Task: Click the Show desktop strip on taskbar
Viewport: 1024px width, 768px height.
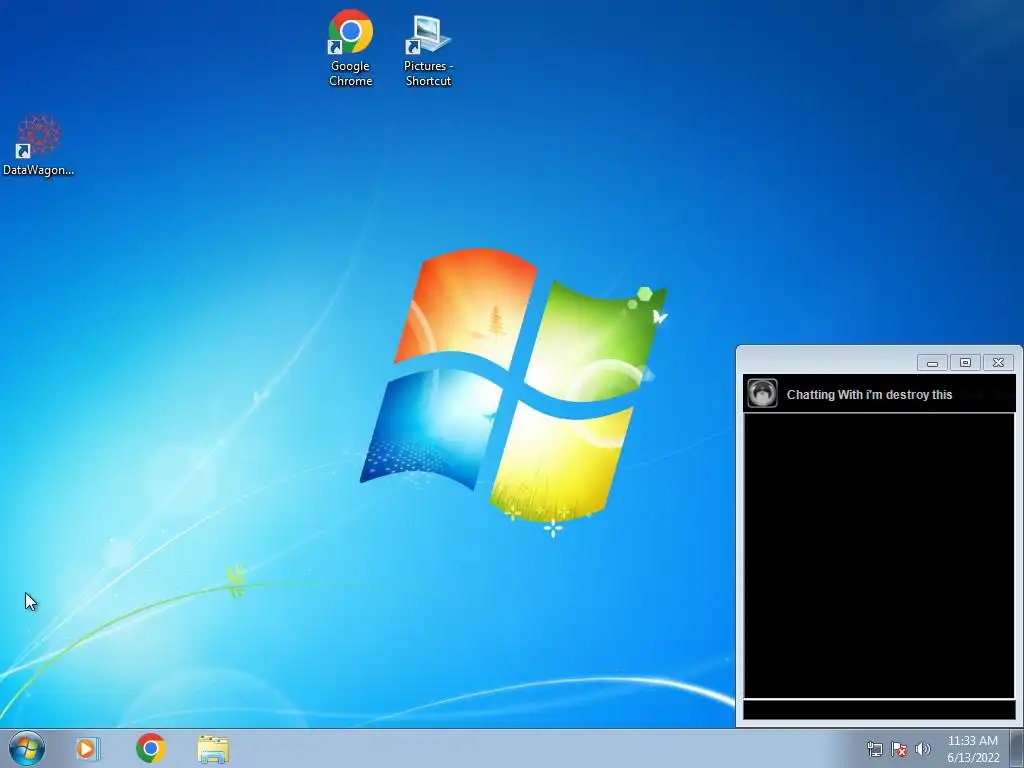Action: point(1017,749)
